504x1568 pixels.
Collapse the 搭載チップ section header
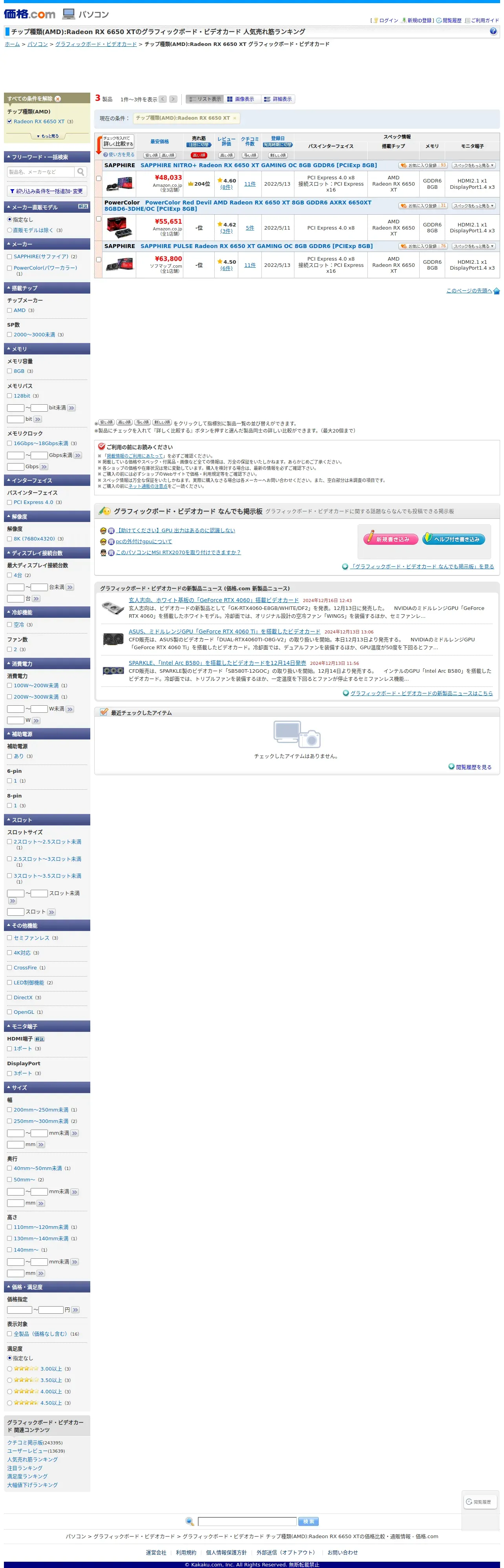coord(47,288)
